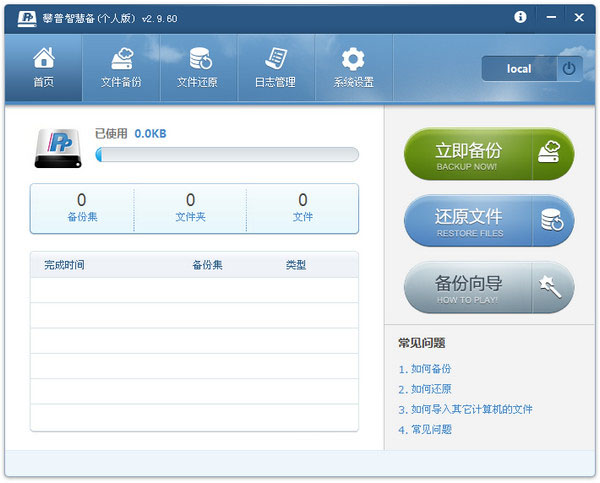The image size is (600, 483).
Task: Click the storage usage progress bar
Action: coord(227,155)
